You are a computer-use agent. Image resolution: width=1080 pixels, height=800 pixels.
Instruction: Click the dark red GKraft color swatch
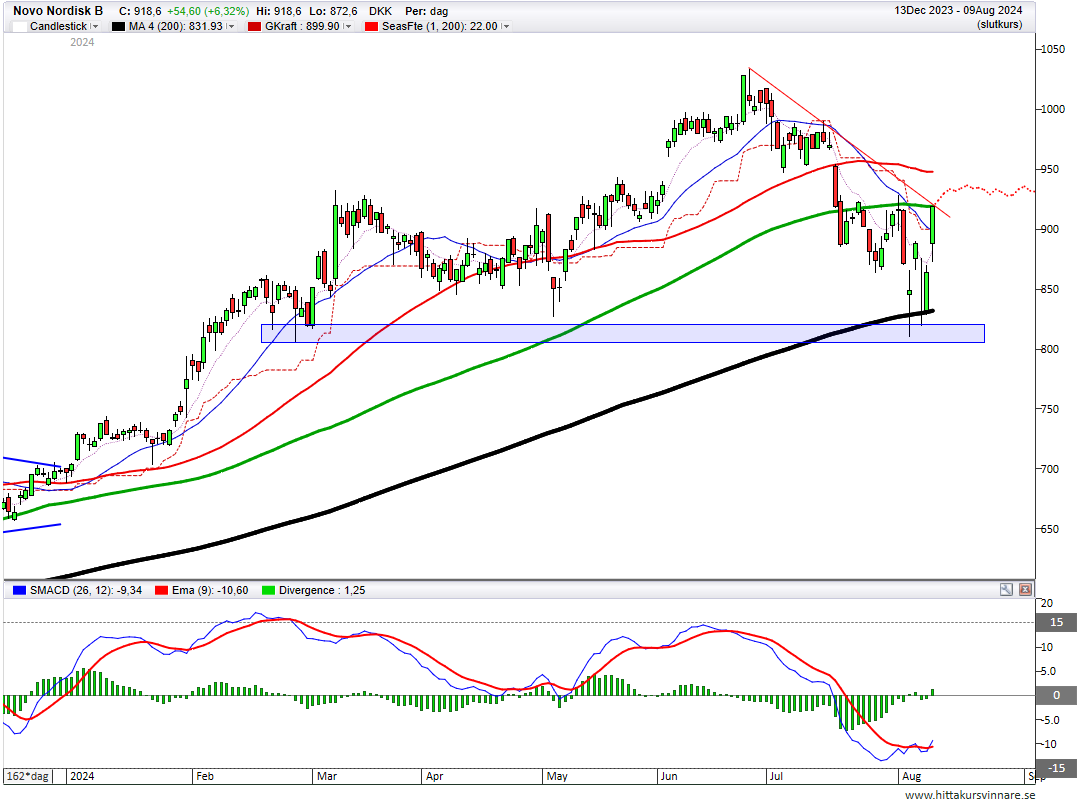pyautogui.click(x=254, y=26)
